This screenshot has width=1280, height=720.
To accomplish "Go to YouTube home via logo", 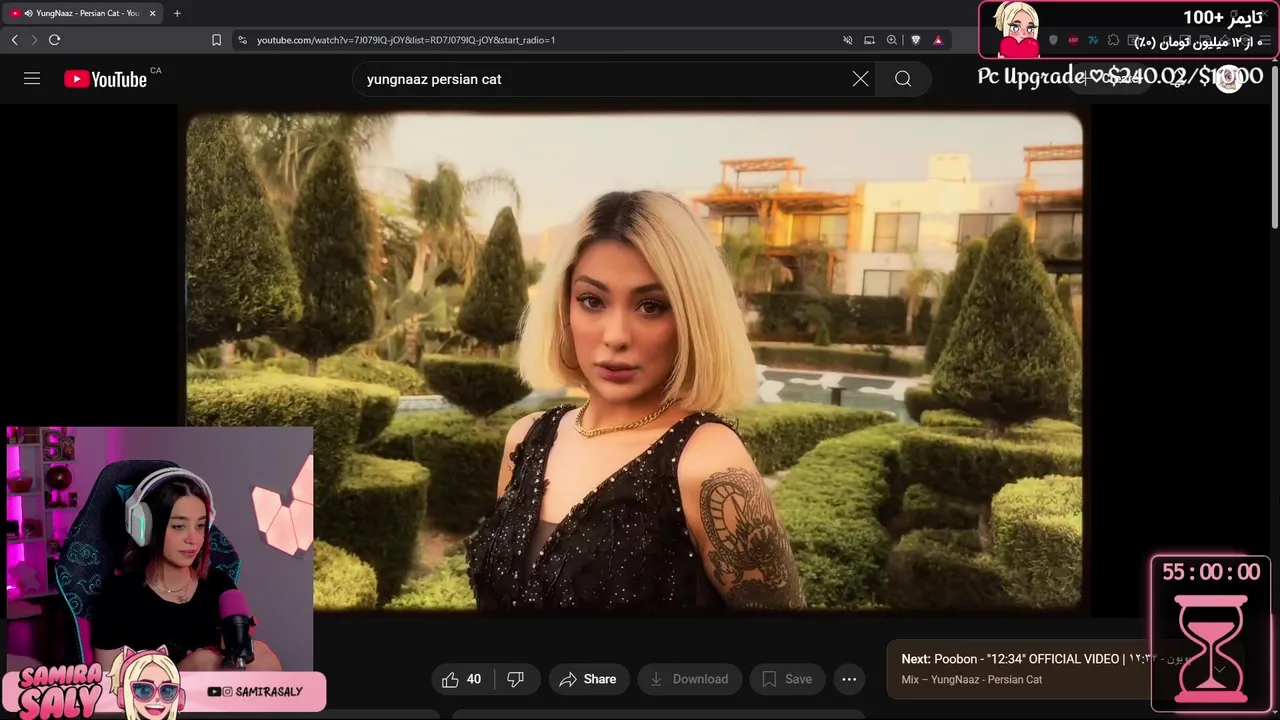I will coord(106,79).
